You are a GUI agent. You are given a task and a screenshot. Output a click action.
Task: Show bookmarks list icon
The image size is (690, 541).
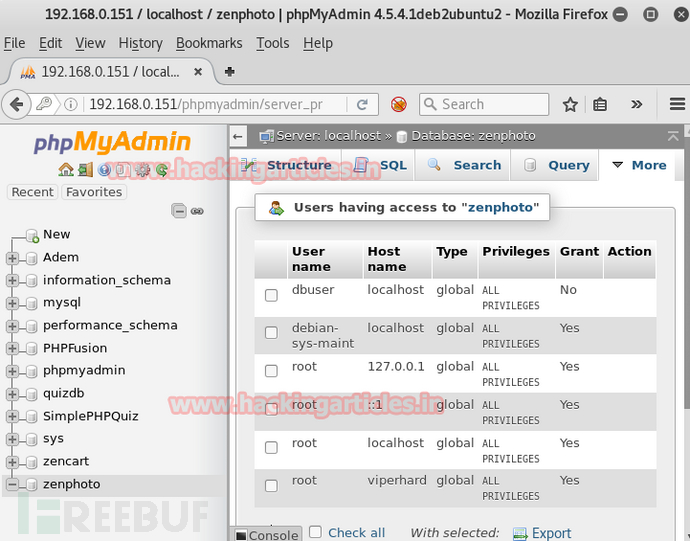pos(600,104)
